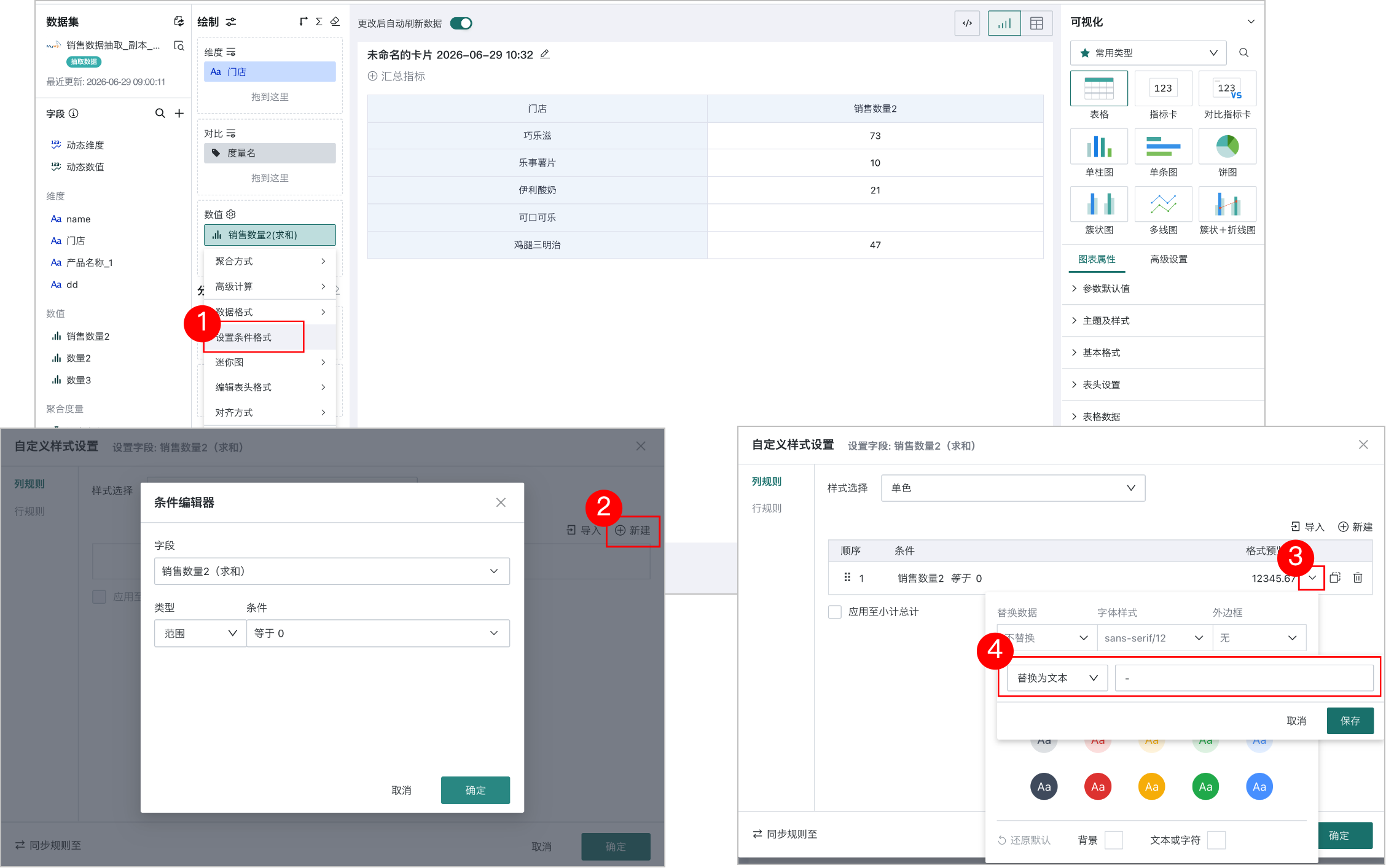Edit card title with pencil icon

545,55
